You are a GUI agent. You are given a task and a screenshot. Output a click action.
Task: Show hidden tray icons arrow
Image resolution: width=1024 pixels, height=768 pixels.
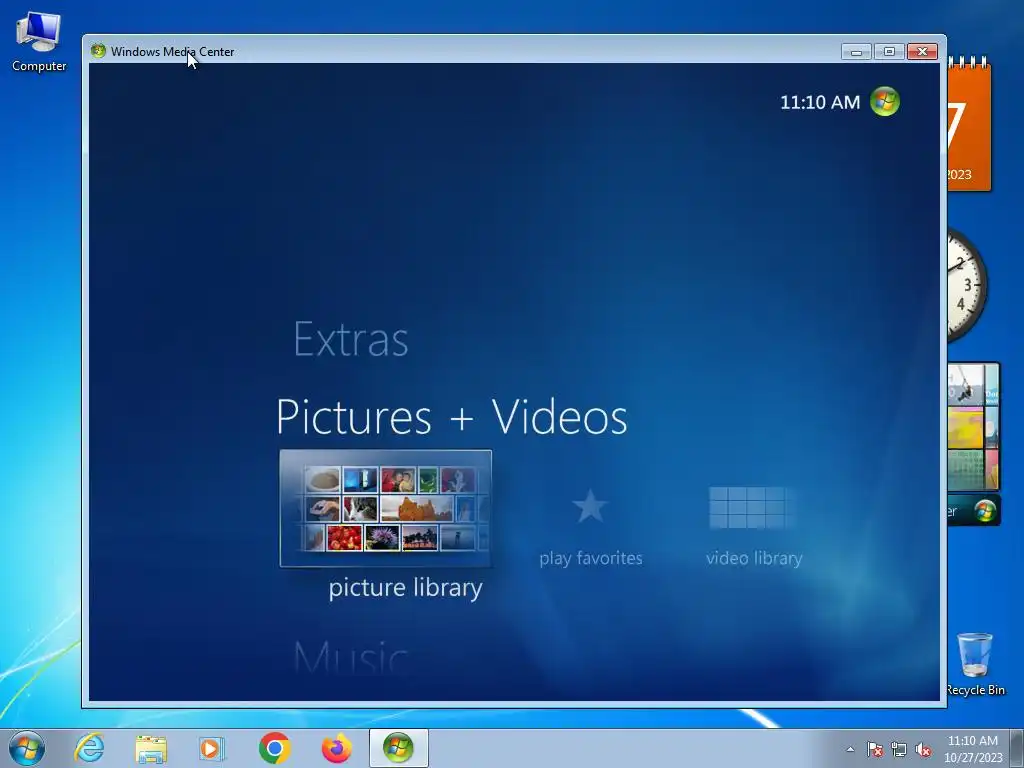(x=850, y=750)
